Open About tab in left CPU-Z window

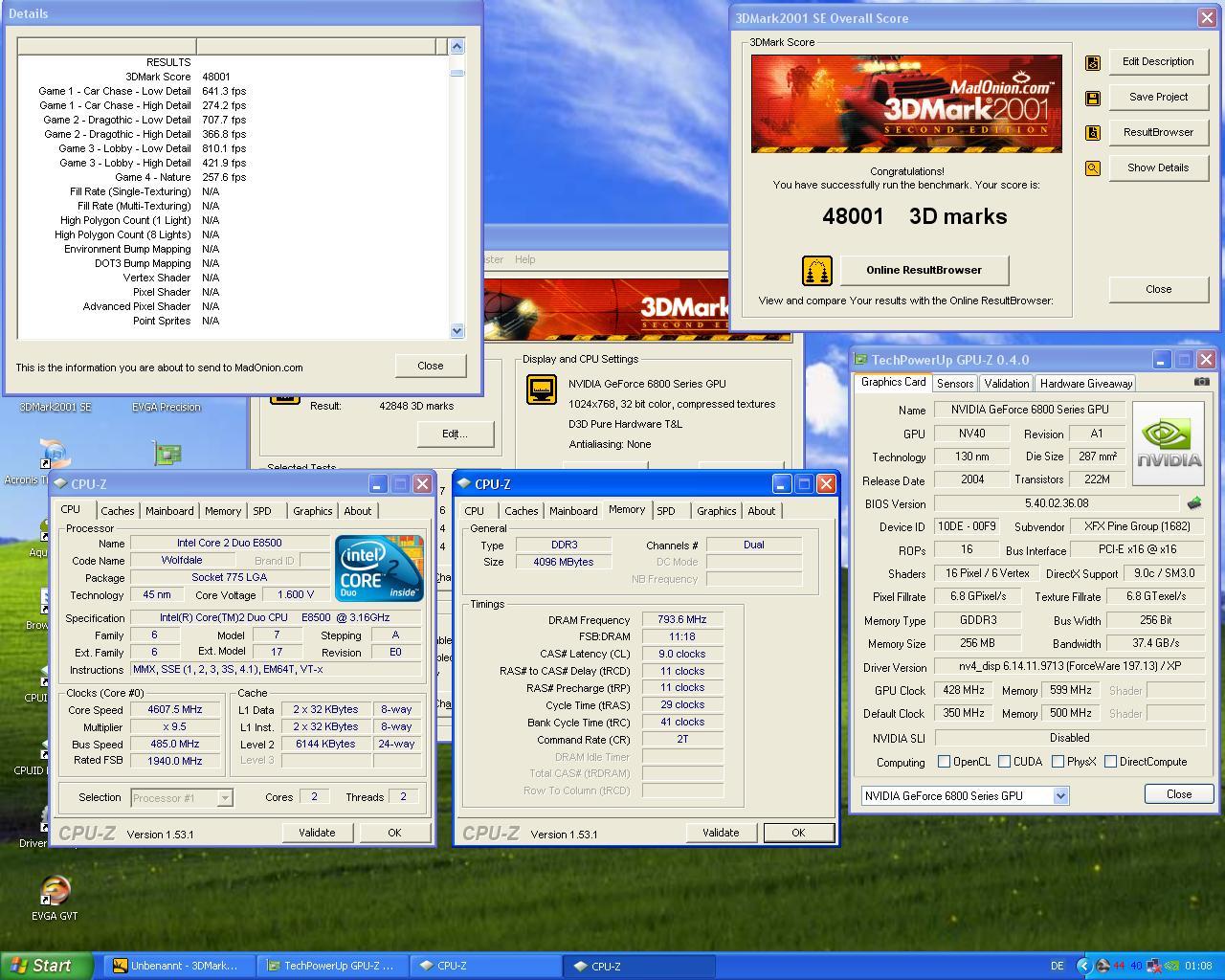click(x=358, y=511)
